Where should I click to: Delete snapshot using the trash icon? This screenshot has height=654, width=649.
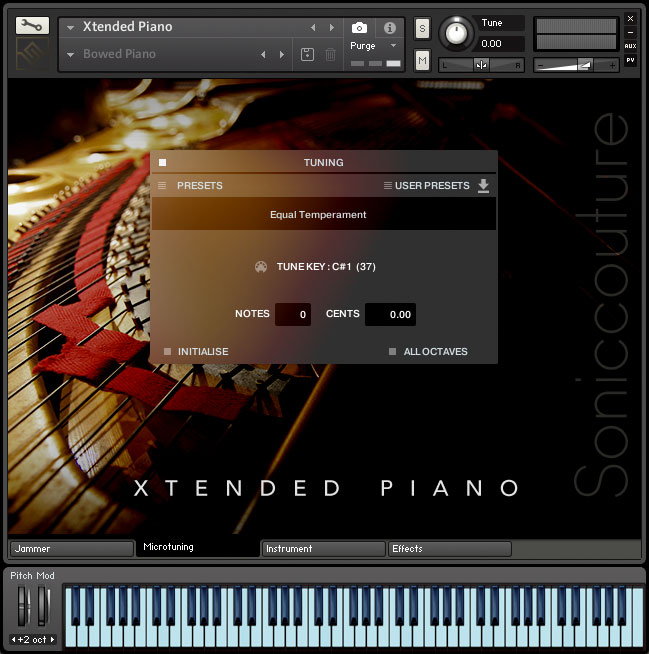tap(330, 54)
